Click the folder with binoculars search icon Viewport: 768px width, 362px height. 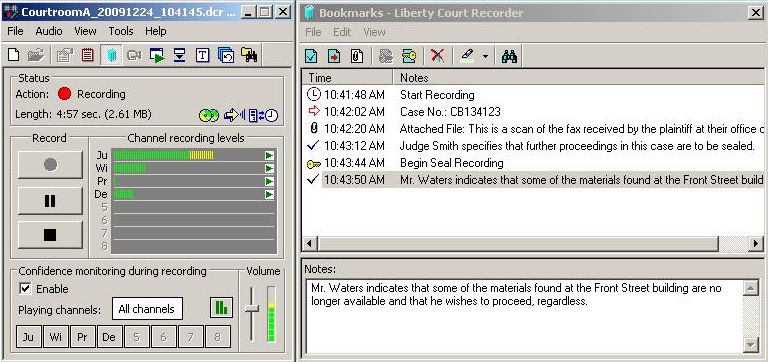(249, 55)
